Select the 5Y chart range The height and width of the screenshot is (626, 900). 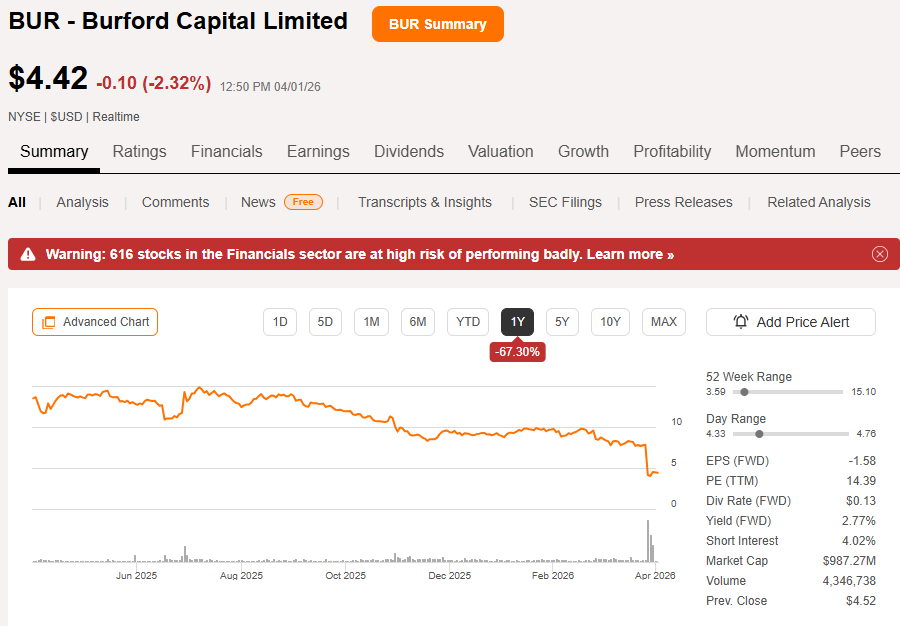click(x=562, y=322)
